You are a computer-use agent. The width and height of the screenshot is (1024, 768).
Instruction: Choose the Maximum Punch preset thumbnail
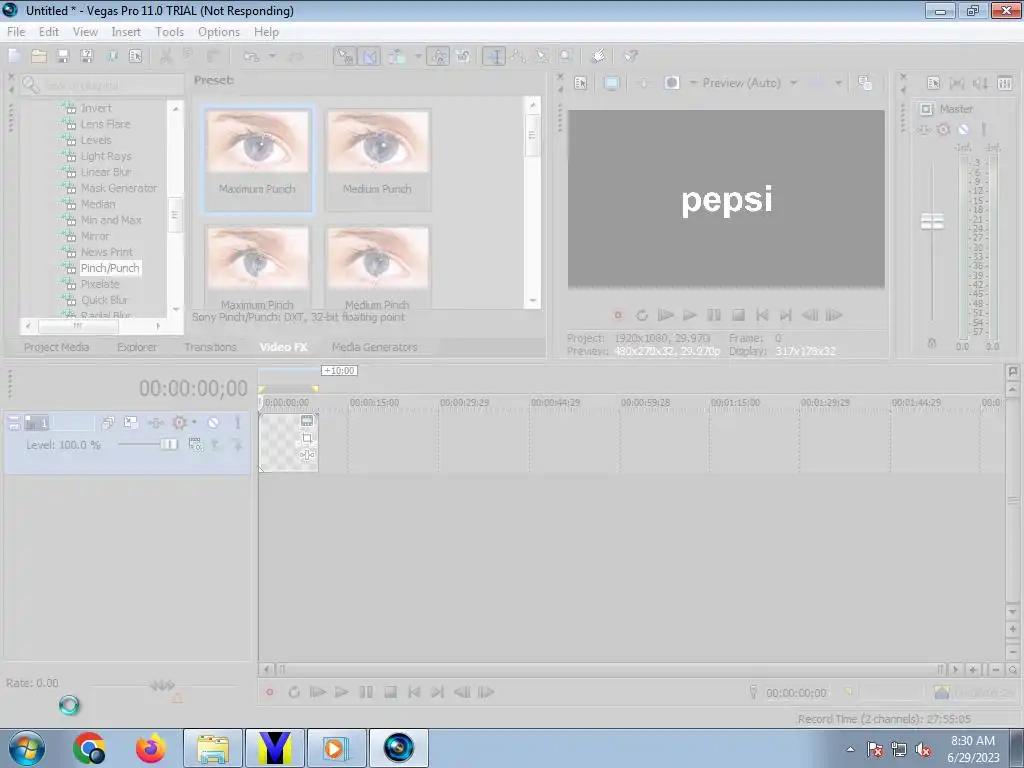coord(257,159)
